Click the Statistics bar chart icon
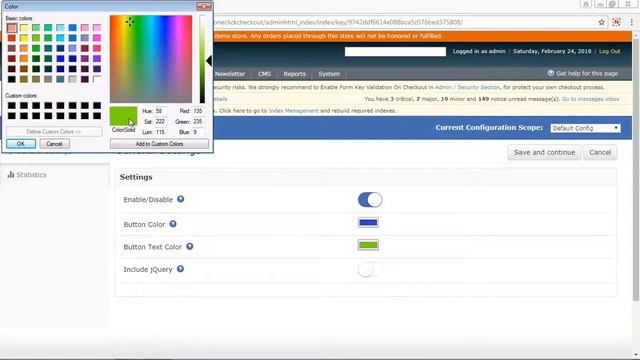Image resolution: width=640 pixels, height=360 pixels. pyautogui.click(x=11, y=174)
